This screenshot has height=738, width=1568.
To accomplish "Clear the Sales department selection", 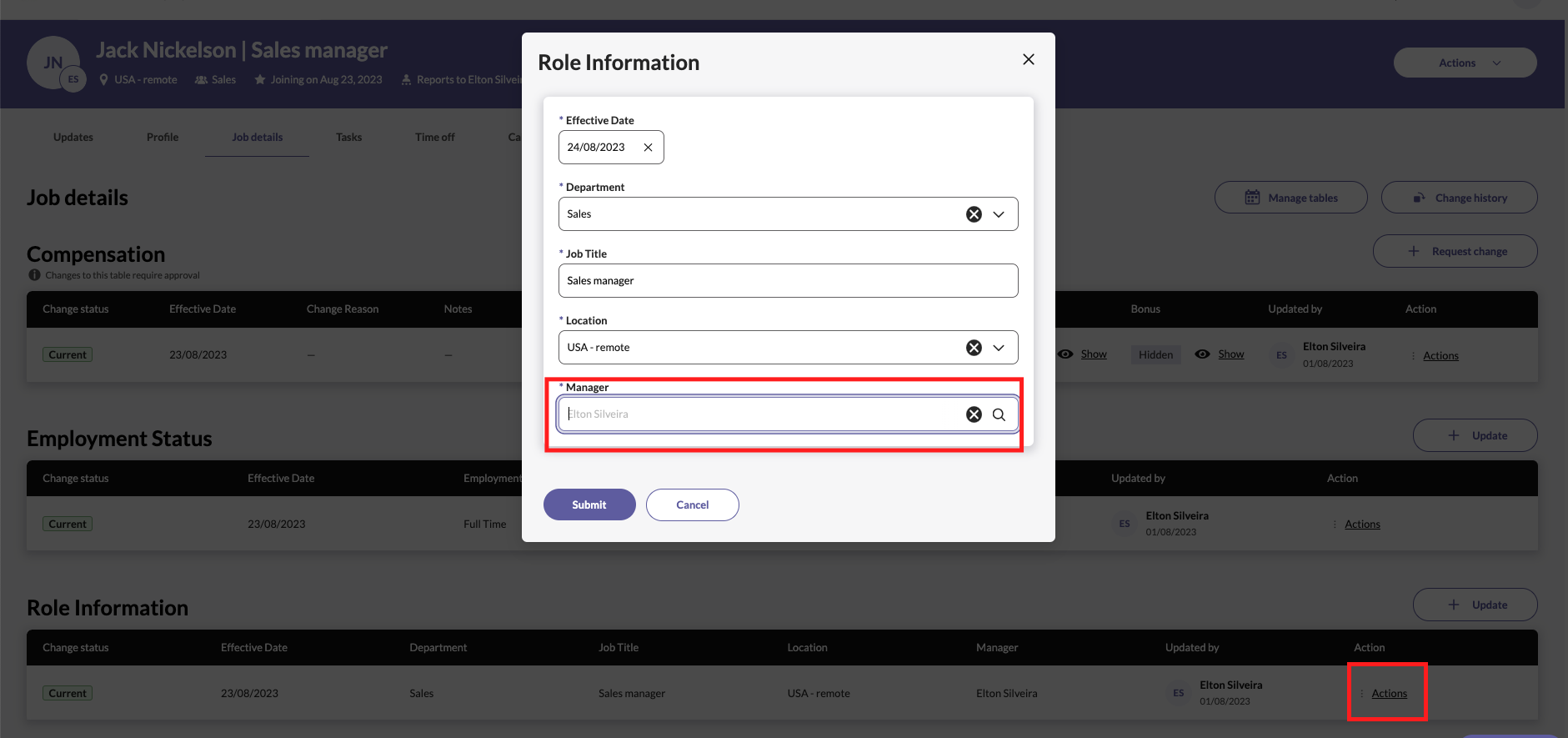I will click(973, 214).
